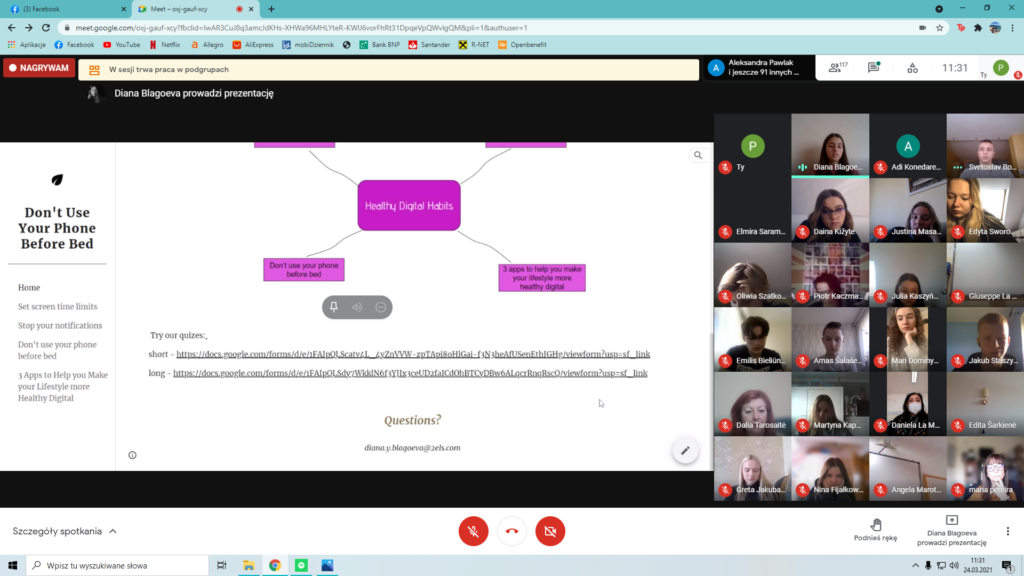Hang up with the red phone icon
Screen dimensions: 1024x576
(512, 531)
